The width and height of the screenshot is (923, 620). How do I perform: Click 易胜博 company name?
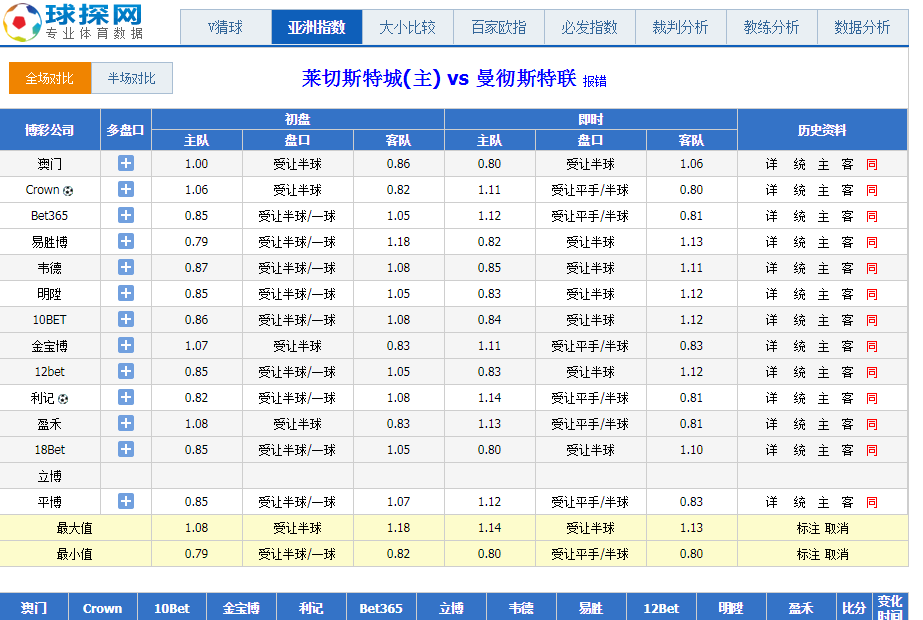[50, 242]
